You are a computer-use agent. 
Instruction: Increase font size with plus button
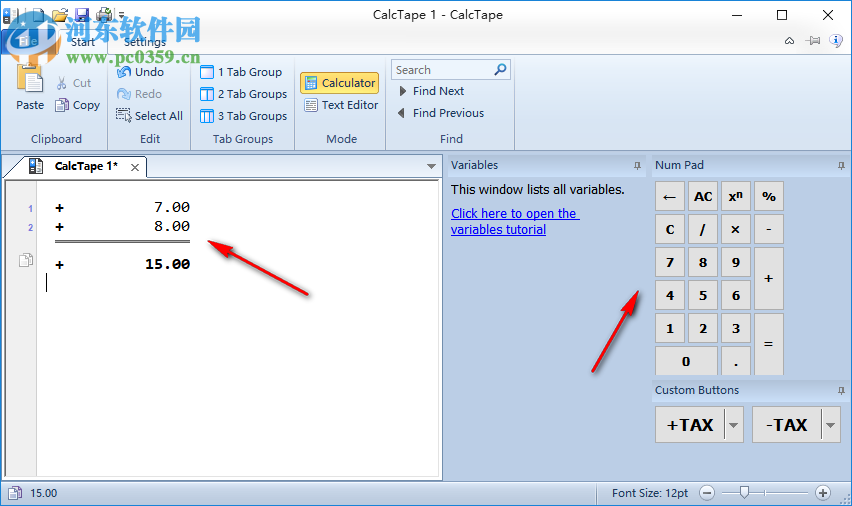823,493
